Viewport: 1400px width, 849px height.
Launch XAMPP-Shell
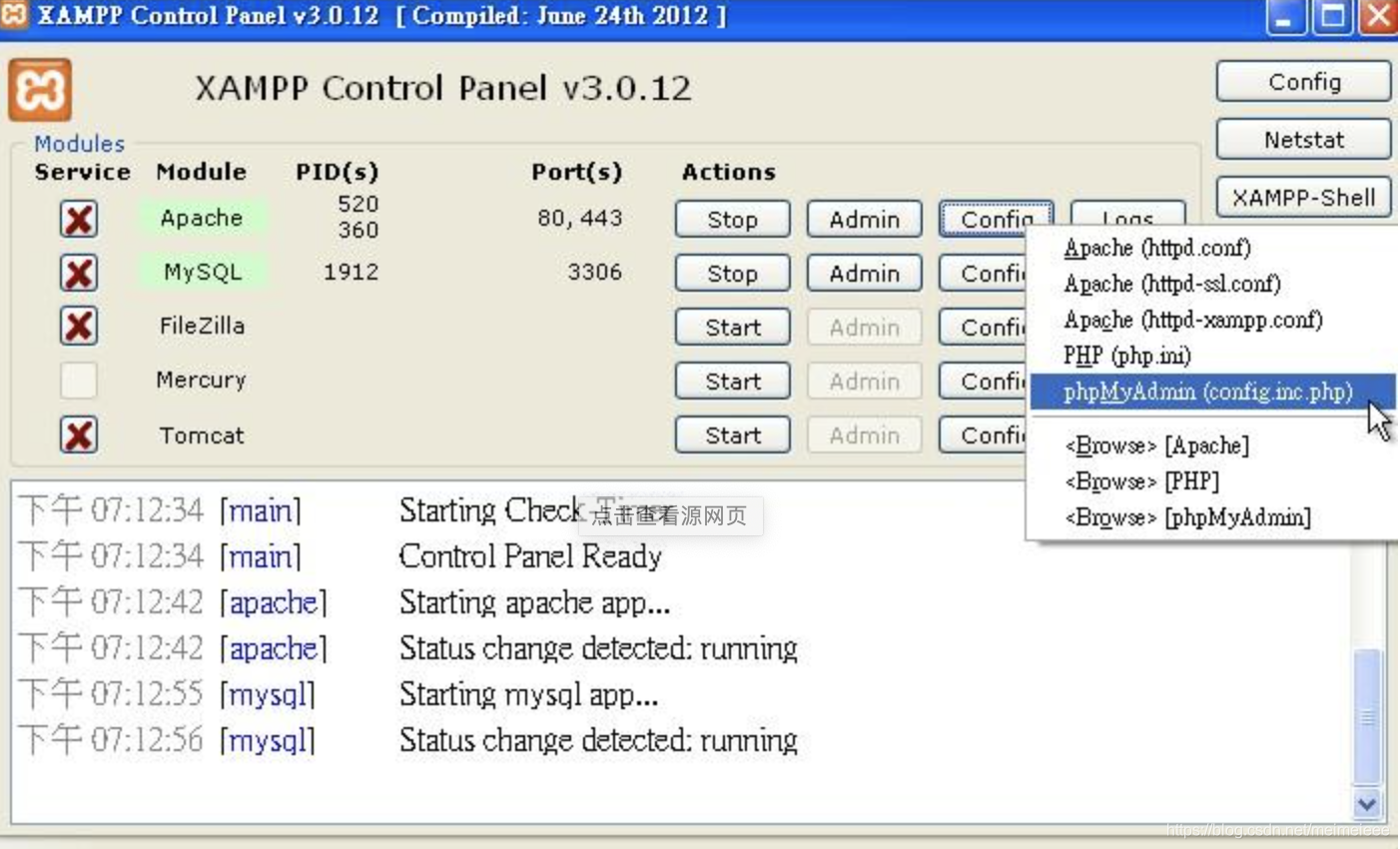pyautogui.click(x=1303, y=198)
